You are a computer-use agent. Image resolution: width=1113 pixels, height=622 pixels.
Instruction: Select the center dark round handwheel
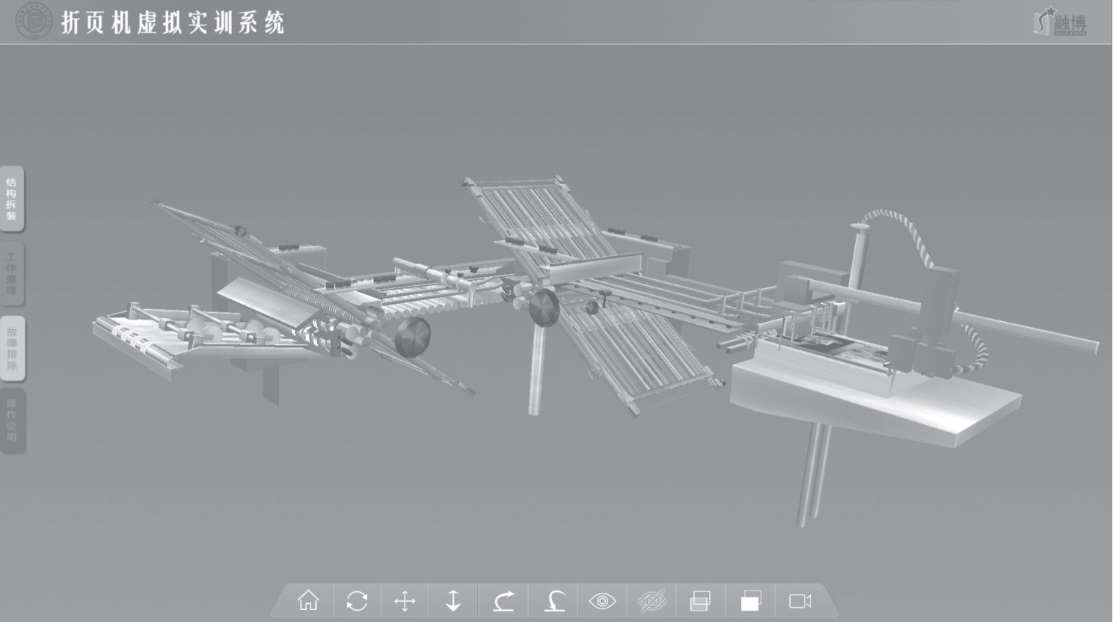pos(544,307)
